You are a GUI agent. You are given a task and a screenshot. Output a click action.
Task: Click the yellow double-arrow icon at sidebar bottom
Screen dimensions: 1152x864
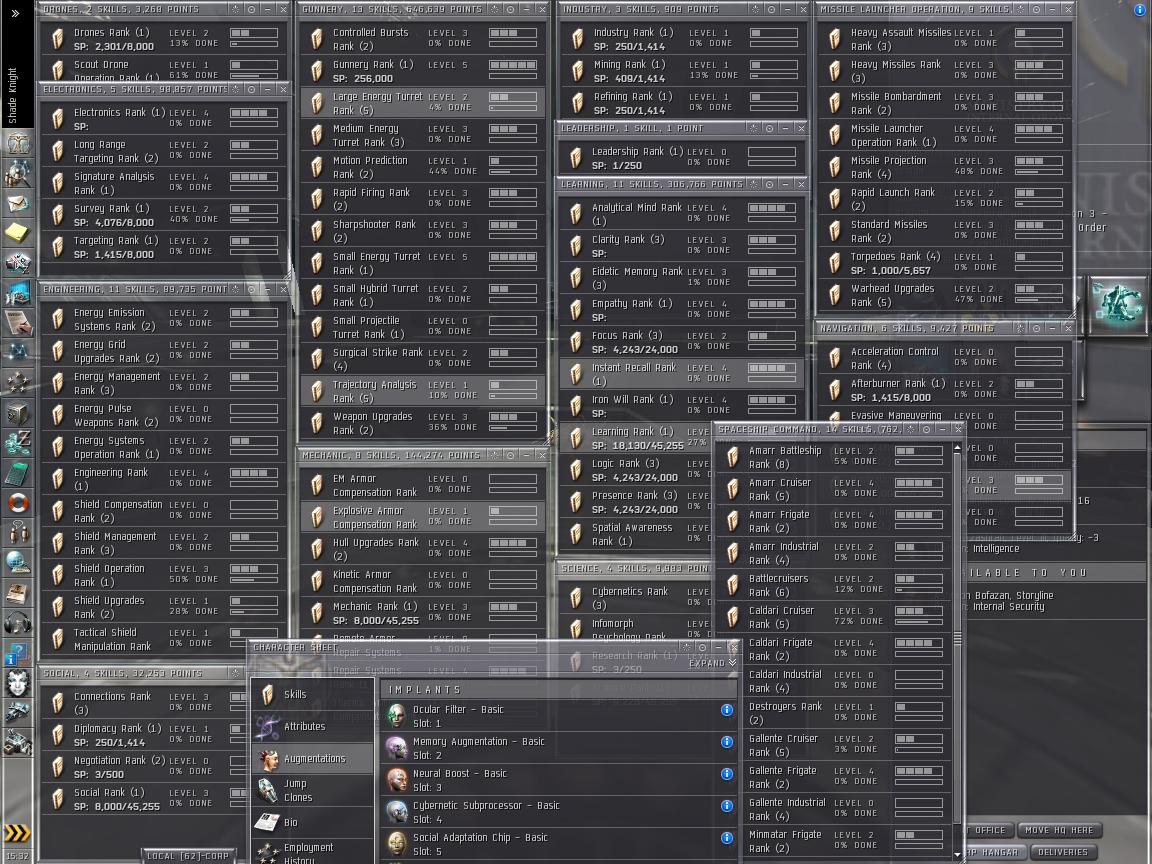click(x=17, y=832)
